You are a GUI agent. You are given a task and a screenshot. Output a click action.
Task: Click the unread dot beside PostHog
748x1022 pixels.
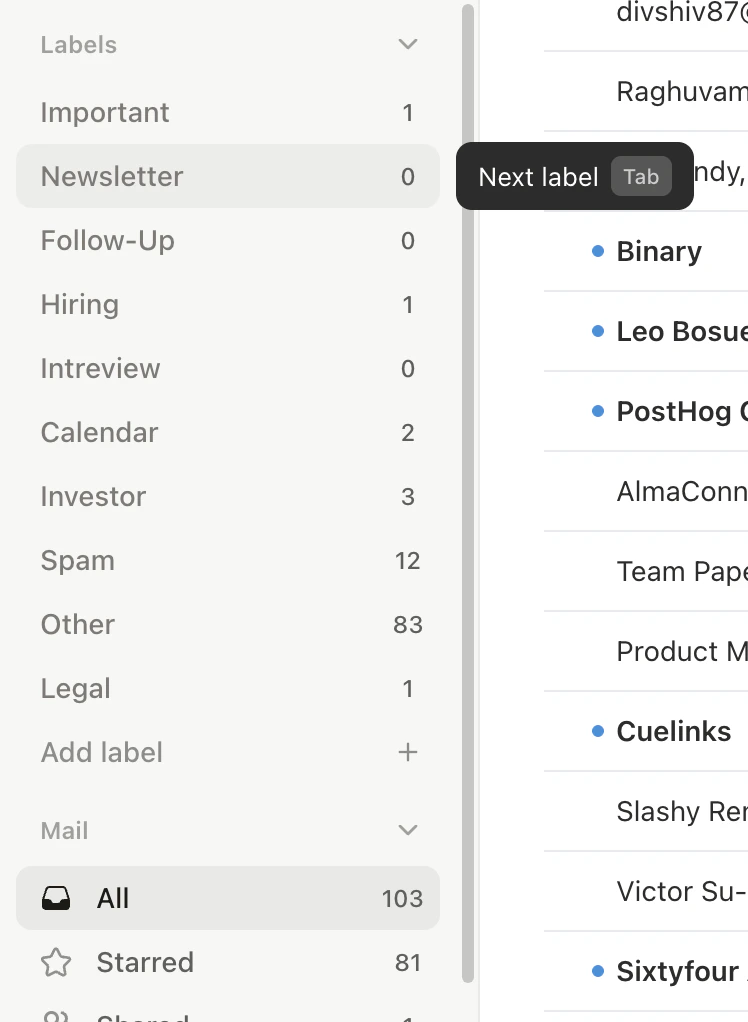tap(597, 410)
